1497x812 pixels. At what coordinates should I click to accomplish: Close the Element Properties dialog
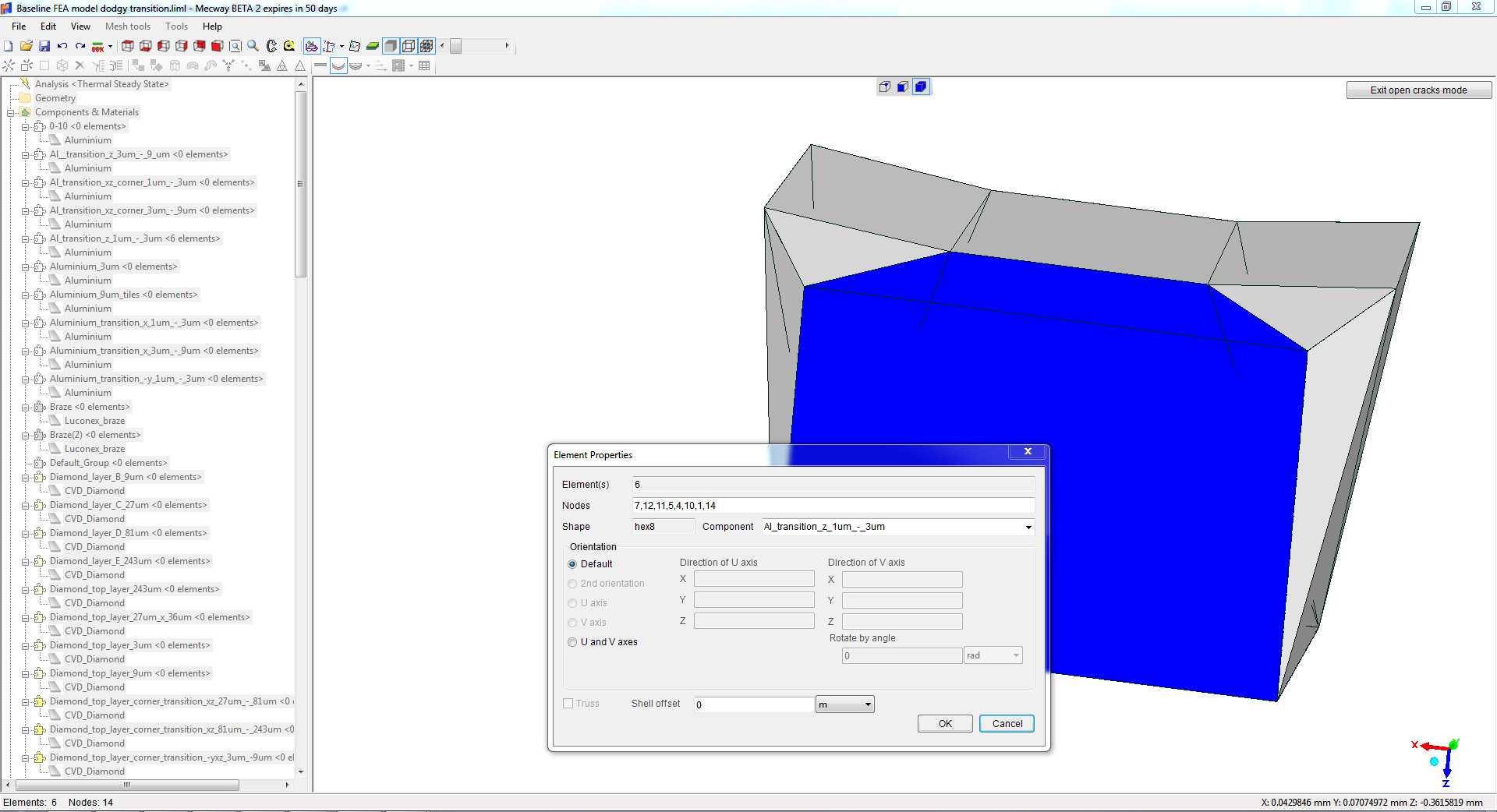coord(1028,451)
